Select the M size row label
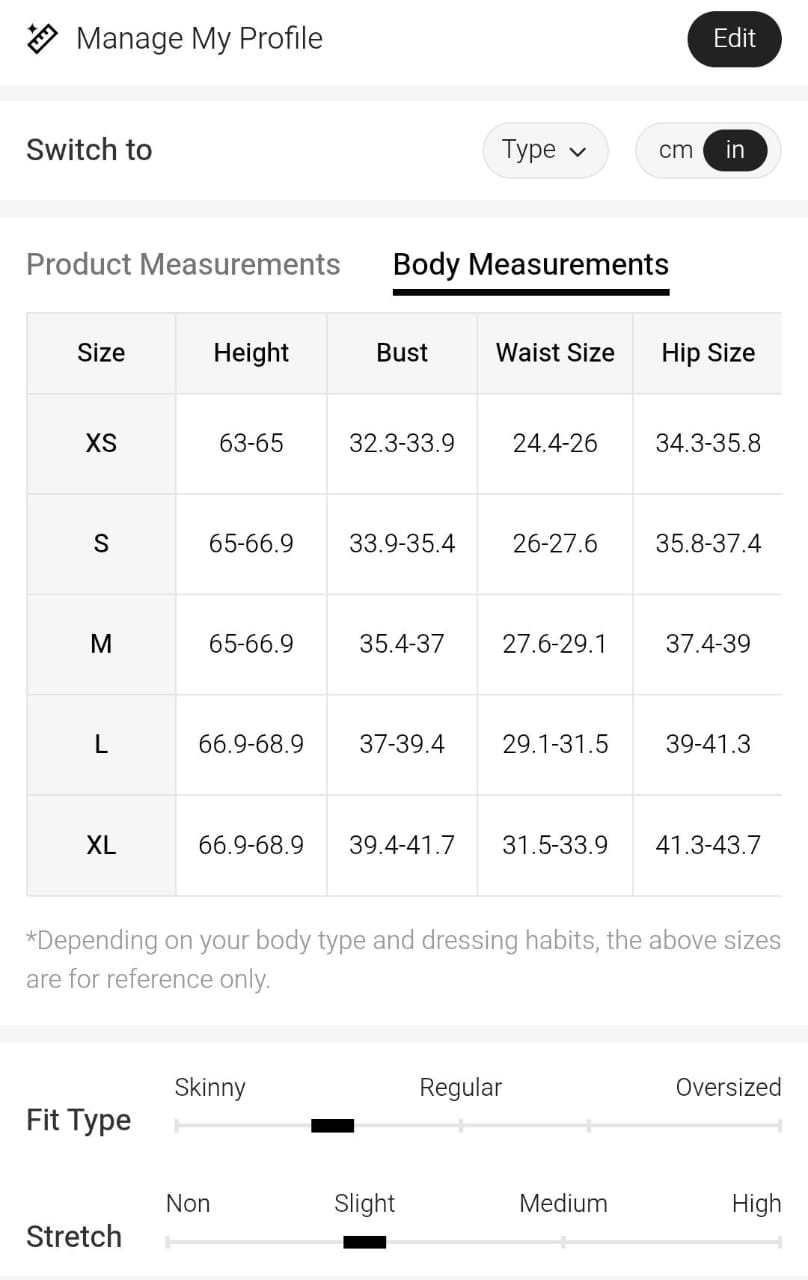This screenshot has width=808, height=1280. pos(101,644)
